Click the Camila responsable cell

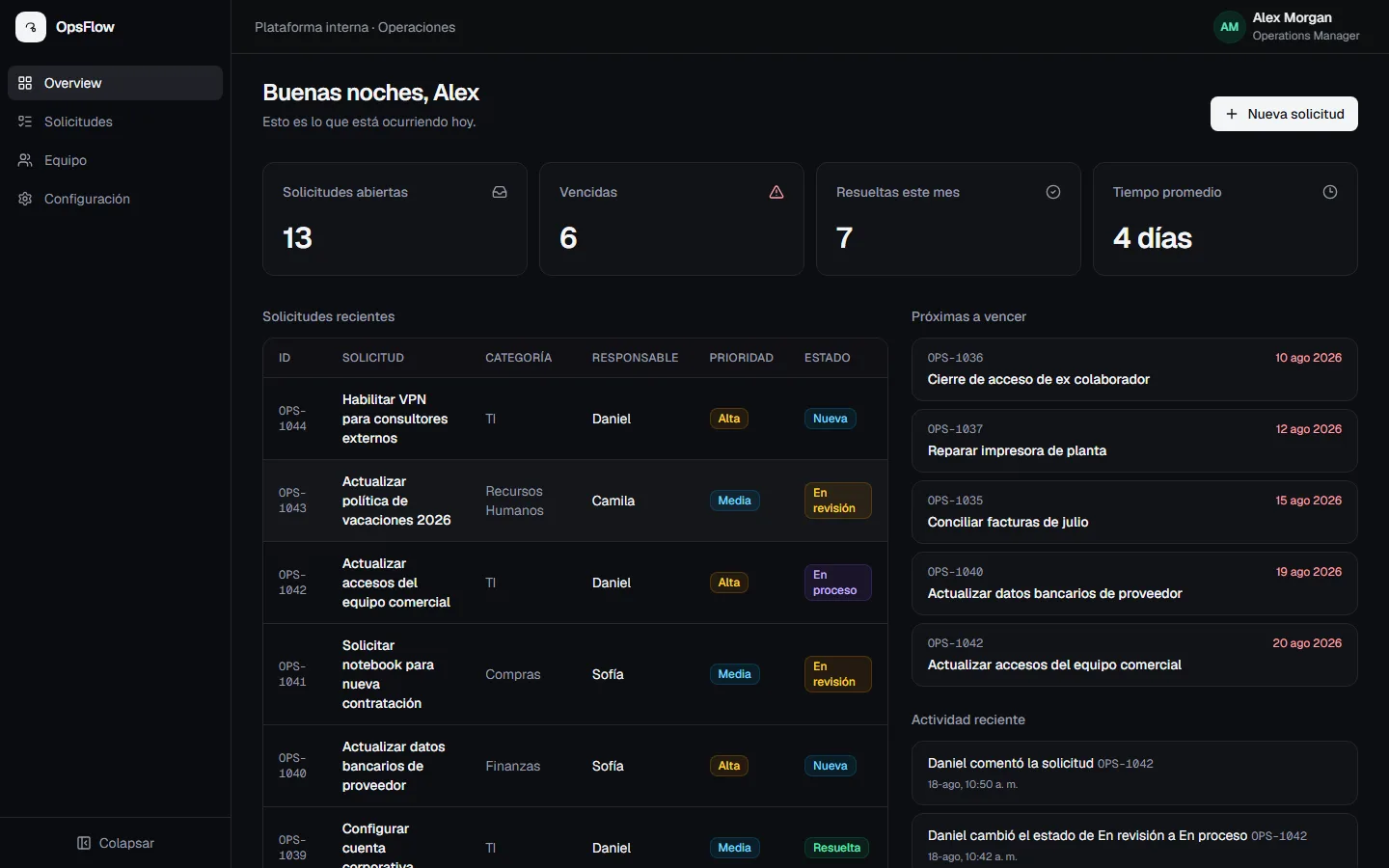(613, 501)
